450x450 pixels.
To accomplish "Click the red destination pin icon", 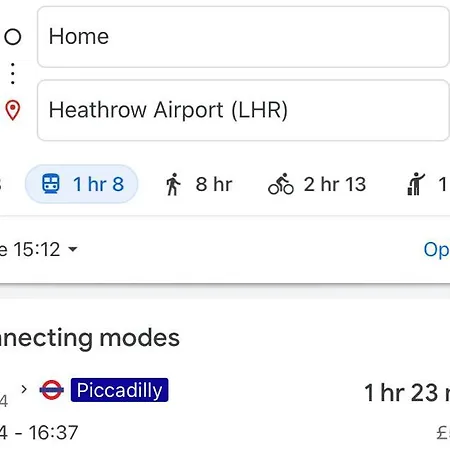I will click(x=13, y=110).
